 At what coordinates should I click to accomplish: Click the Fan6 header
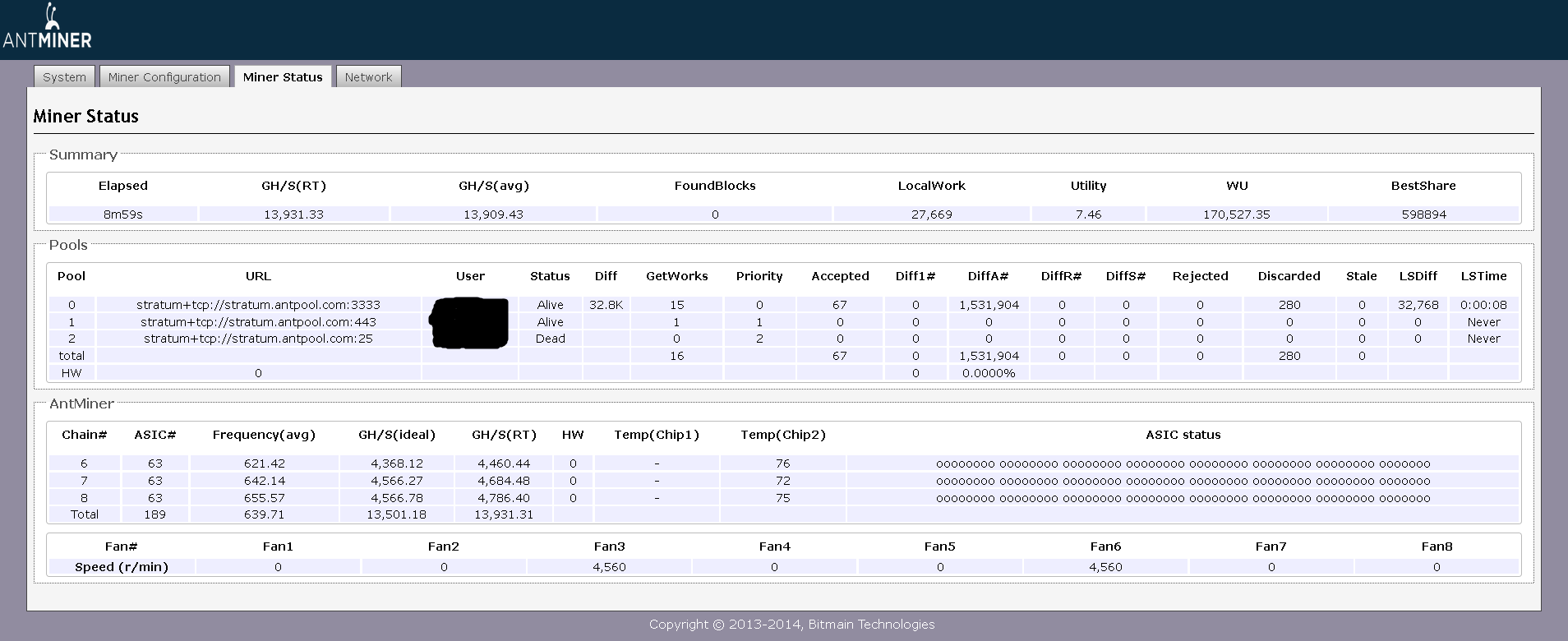[1105, 546]
